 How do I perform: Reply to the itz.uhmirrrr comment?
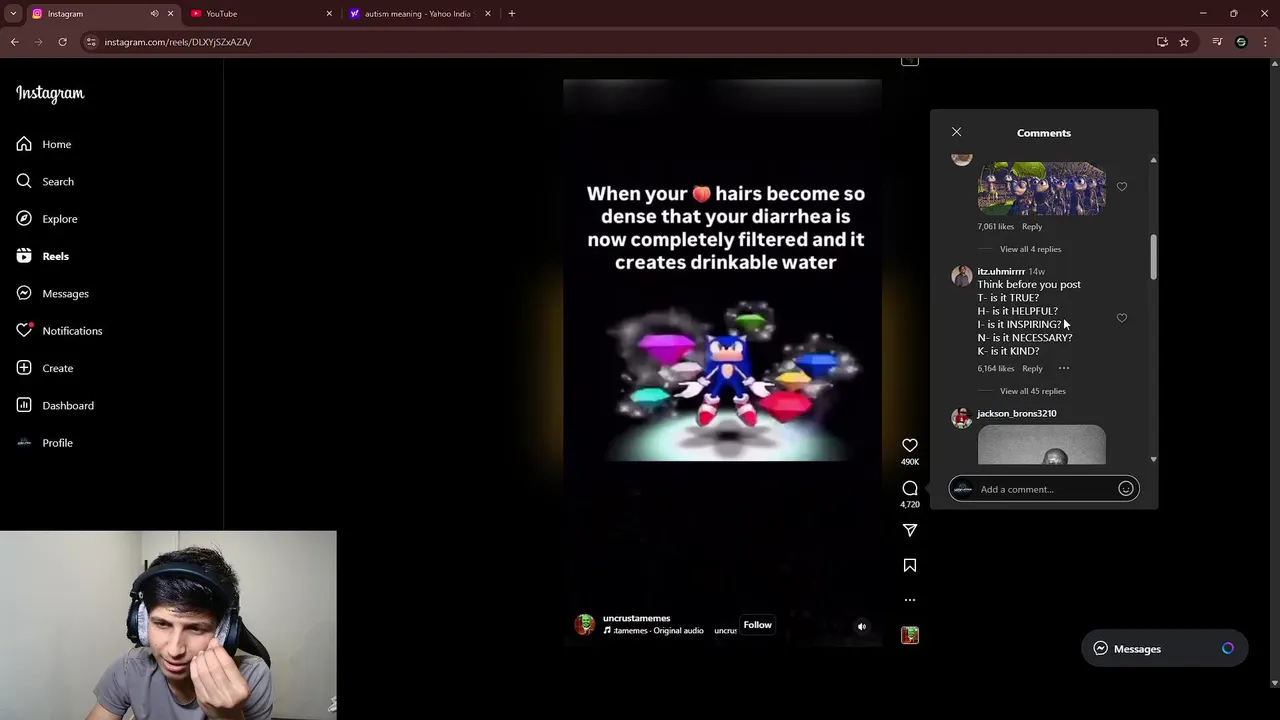click(1032, 368)
